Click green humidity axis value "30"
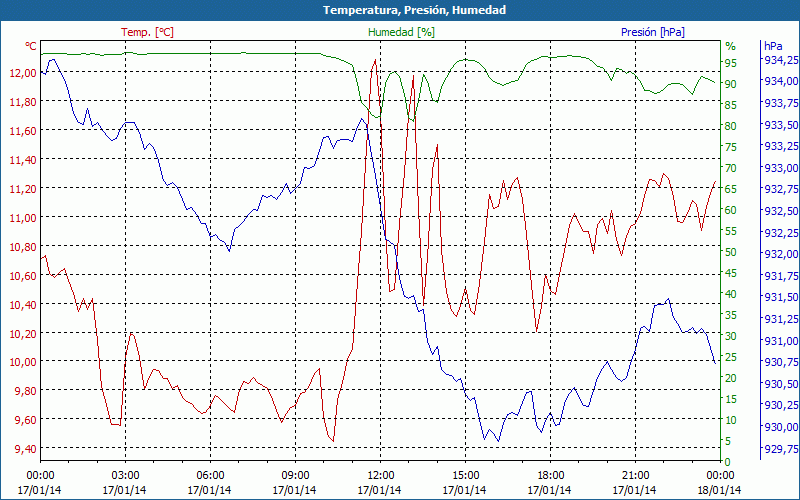Viewport: 800px width, 500px height. 731,336
